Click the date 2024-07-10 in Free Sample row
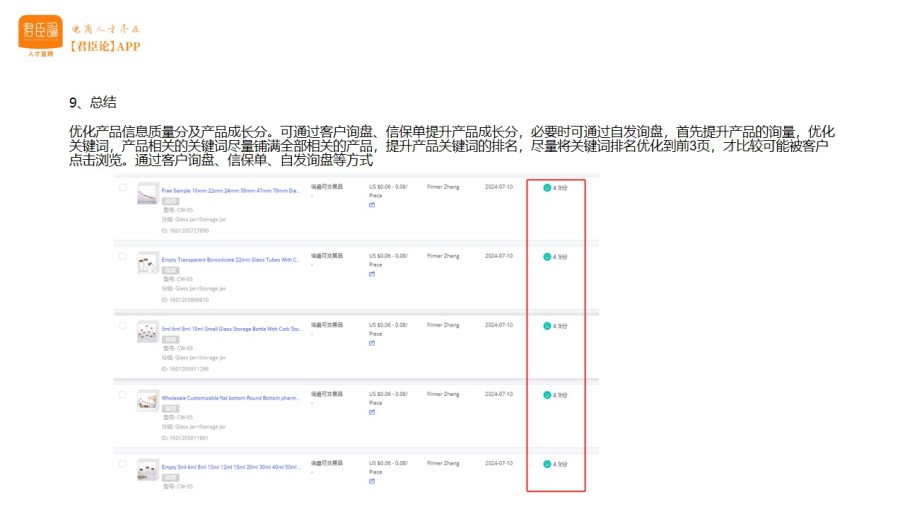Screen dimensions: 905x509 (499, 187)
